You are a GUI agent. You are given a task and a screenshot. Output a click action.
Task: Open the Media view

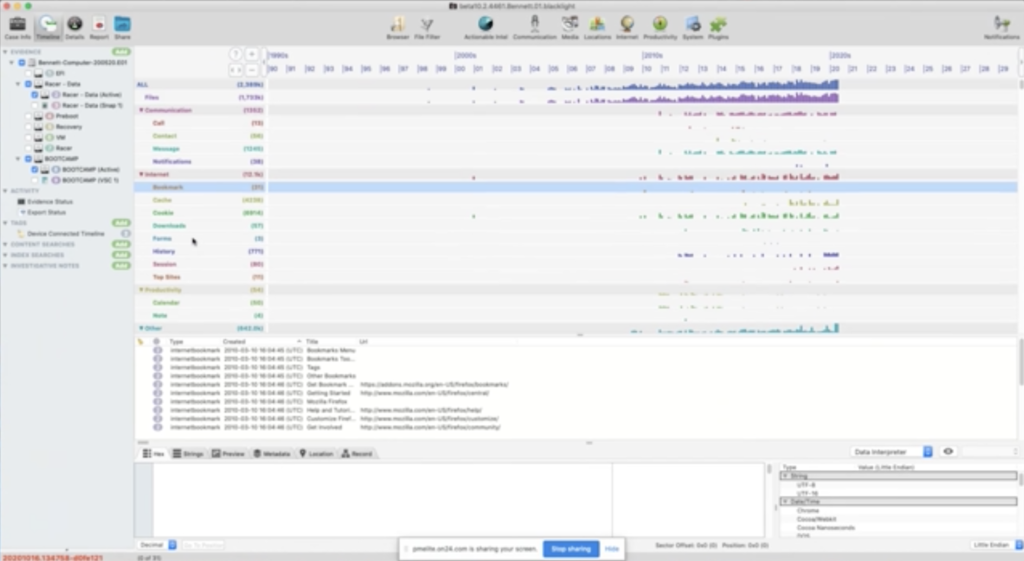pos(570,26)
